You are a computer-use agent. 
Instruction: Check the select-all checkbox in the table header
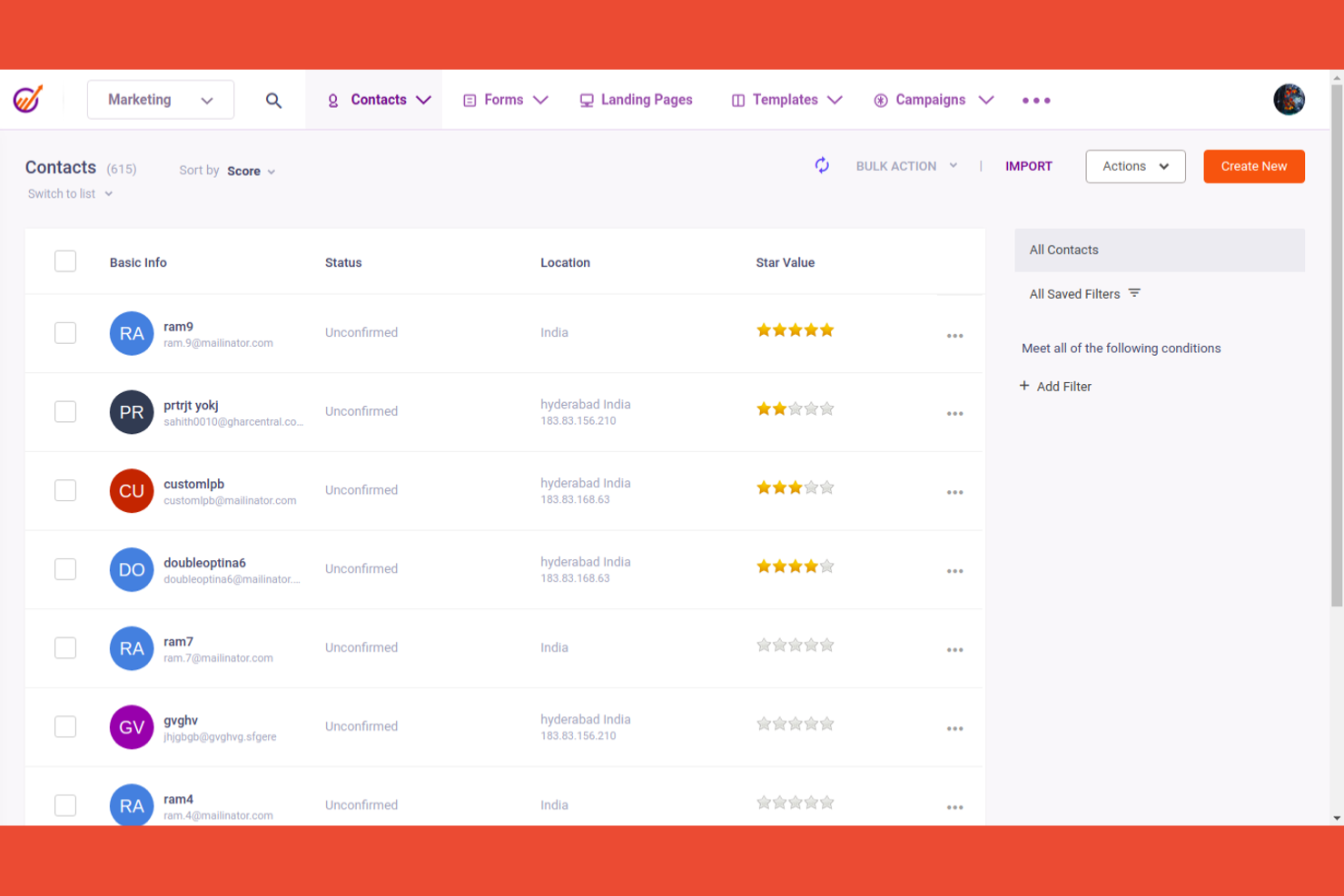point(64,261)
